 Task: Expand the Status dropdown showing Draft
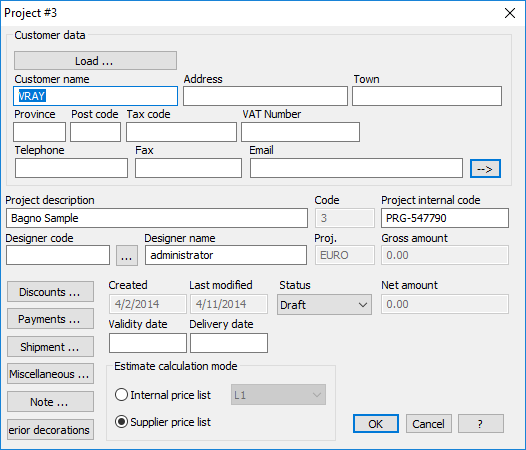coord(324,304)
